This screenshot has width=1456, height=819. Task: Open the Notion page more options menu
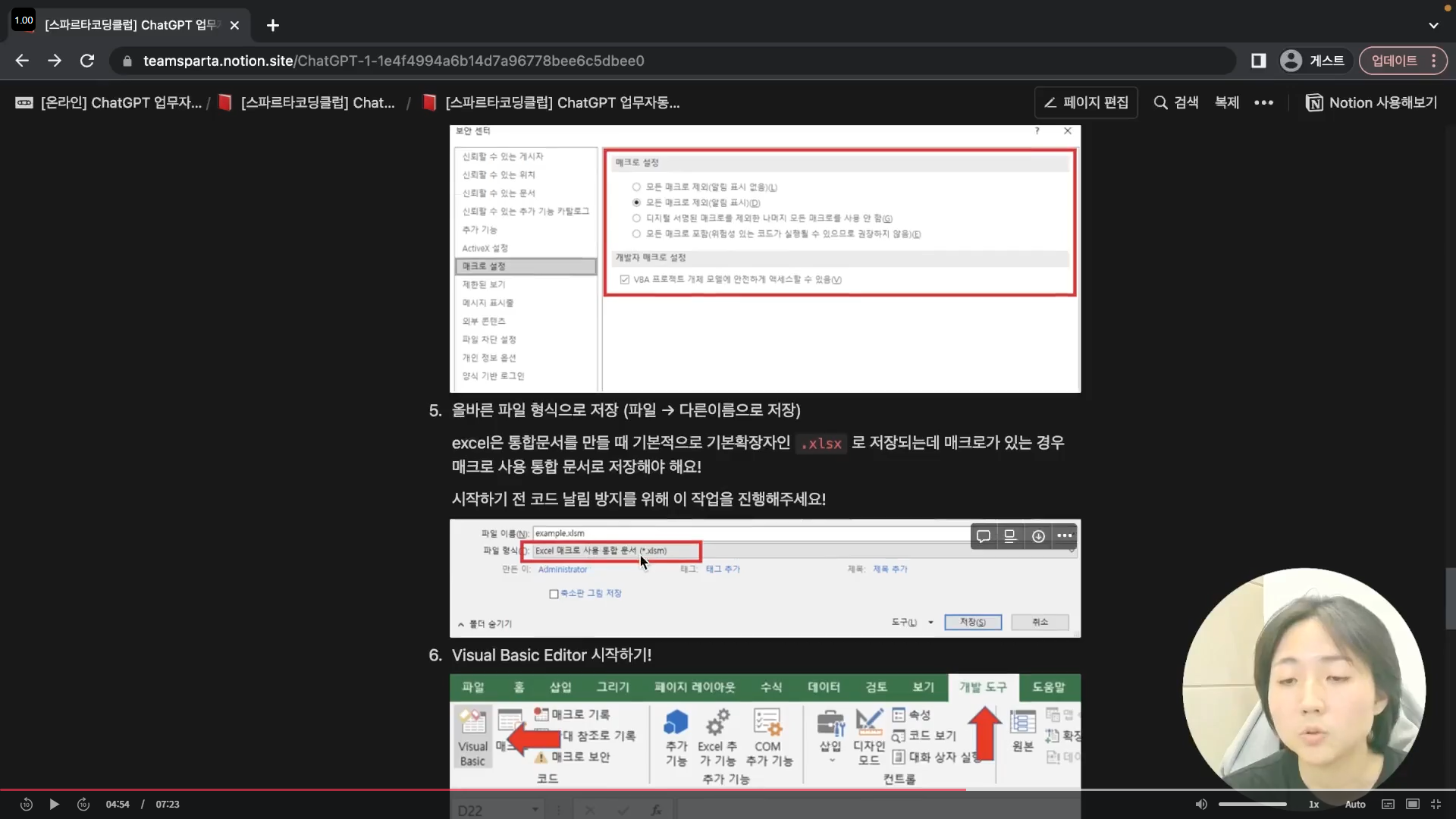[x=1263, y=102]
